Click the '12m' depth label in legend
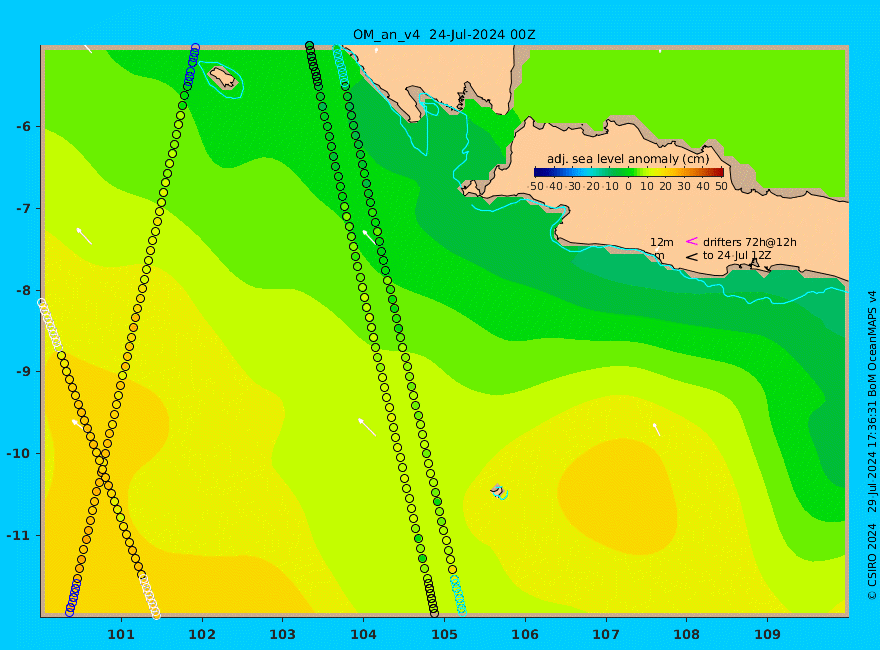880x650 pixels. coord(662,242)
